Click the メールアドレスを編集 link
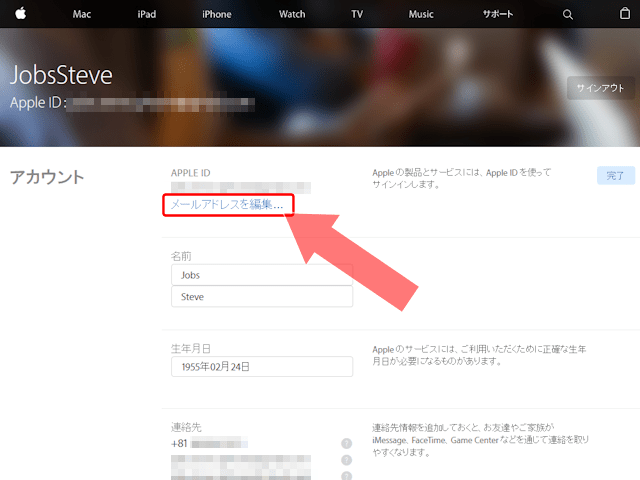640x480 pixels. (227, 204)
